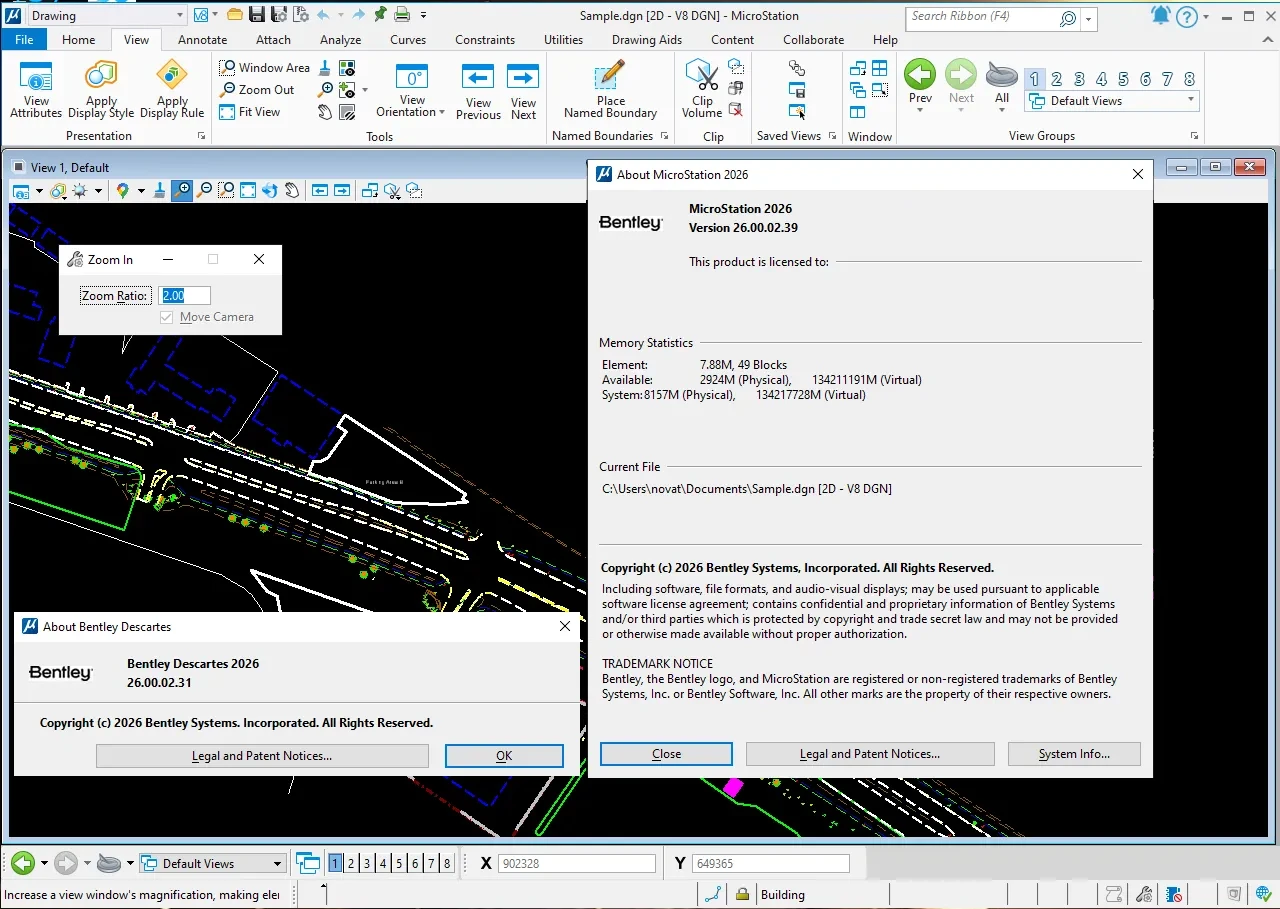Click the lock icon in status bar
This screenshot has width=1280, height=909.
coord(742,894)
